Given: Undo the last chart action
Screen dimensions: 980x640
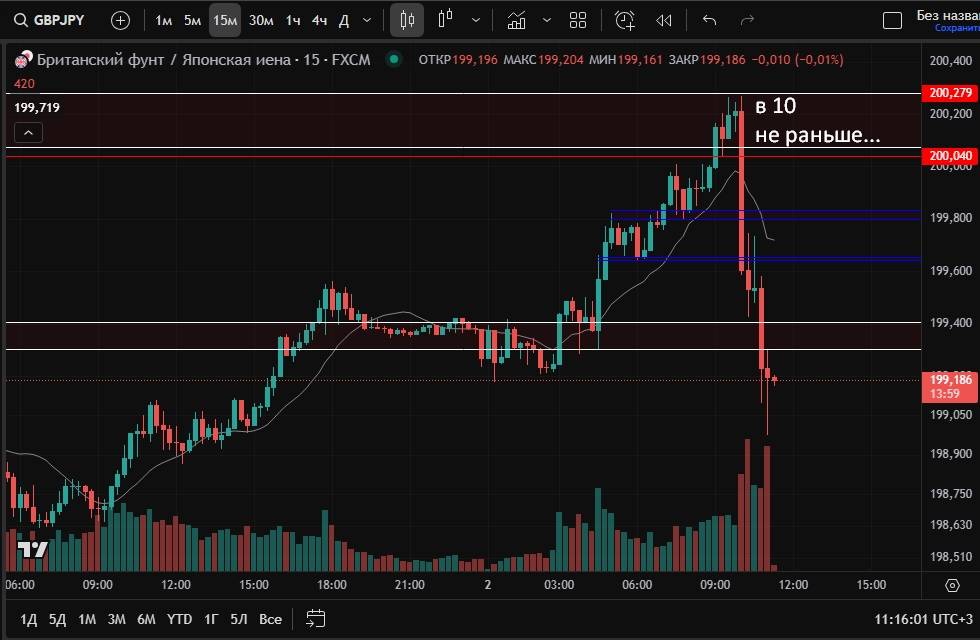Looking at the screenshot, I should click(710, 20).
